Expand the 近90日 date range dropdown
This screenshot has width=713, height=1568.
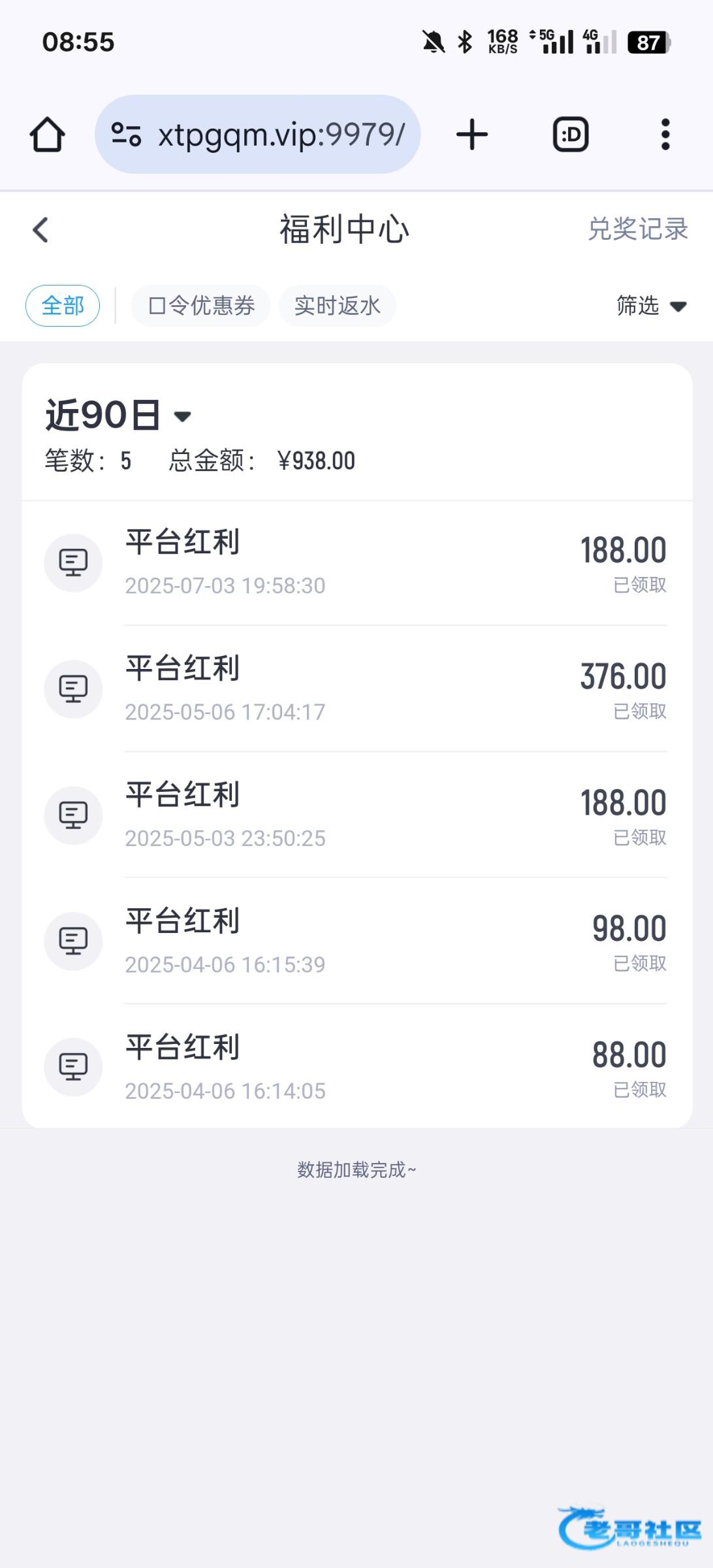[x=118, y=416]
